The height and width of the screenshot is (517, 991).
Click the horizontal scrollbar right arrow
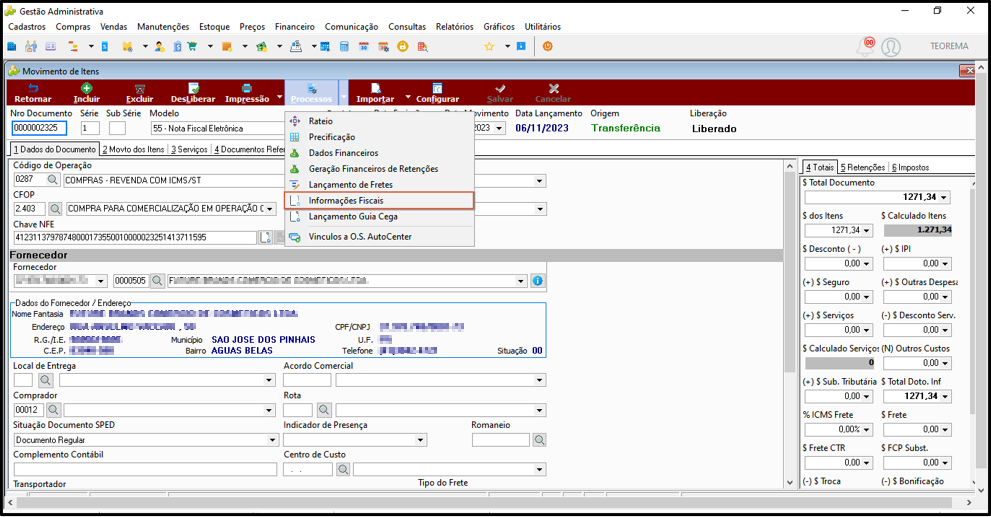click(969, 502)
